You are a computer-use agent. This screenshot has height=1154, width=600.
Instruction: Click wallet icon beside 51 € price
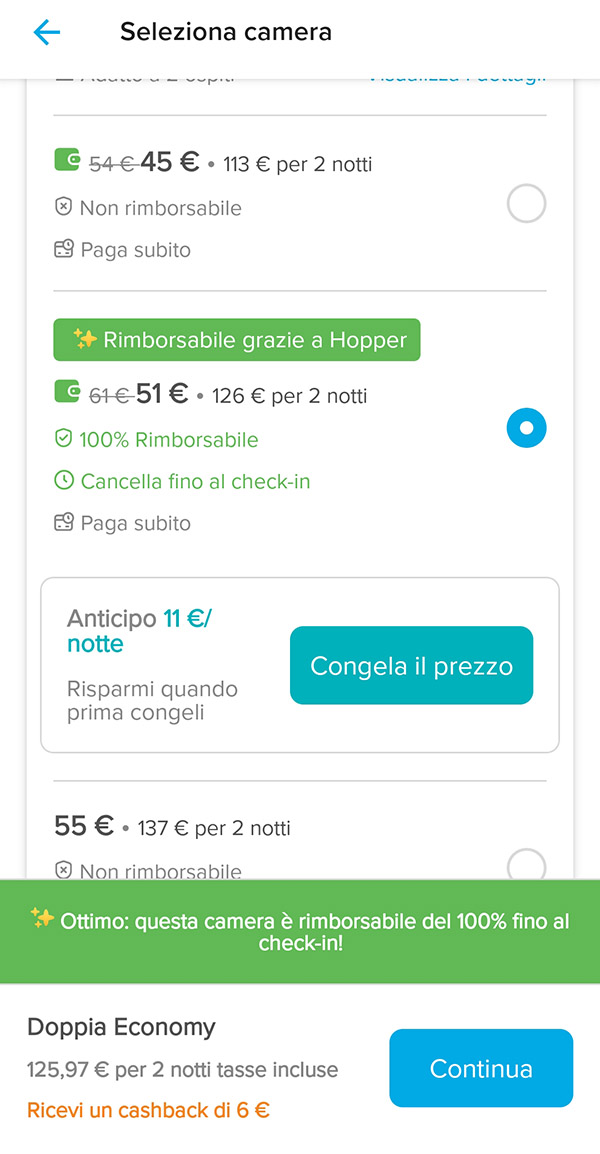(x=67, y=392)
